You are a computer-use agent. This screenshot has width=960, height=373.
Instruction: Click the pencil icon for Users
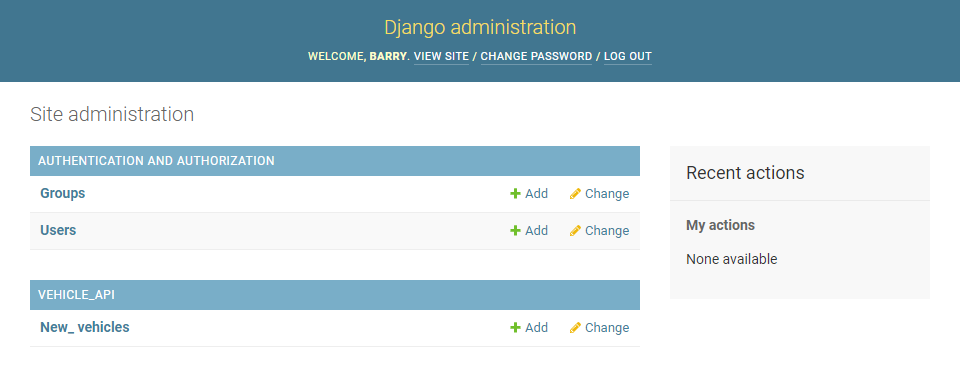[575, 230]
